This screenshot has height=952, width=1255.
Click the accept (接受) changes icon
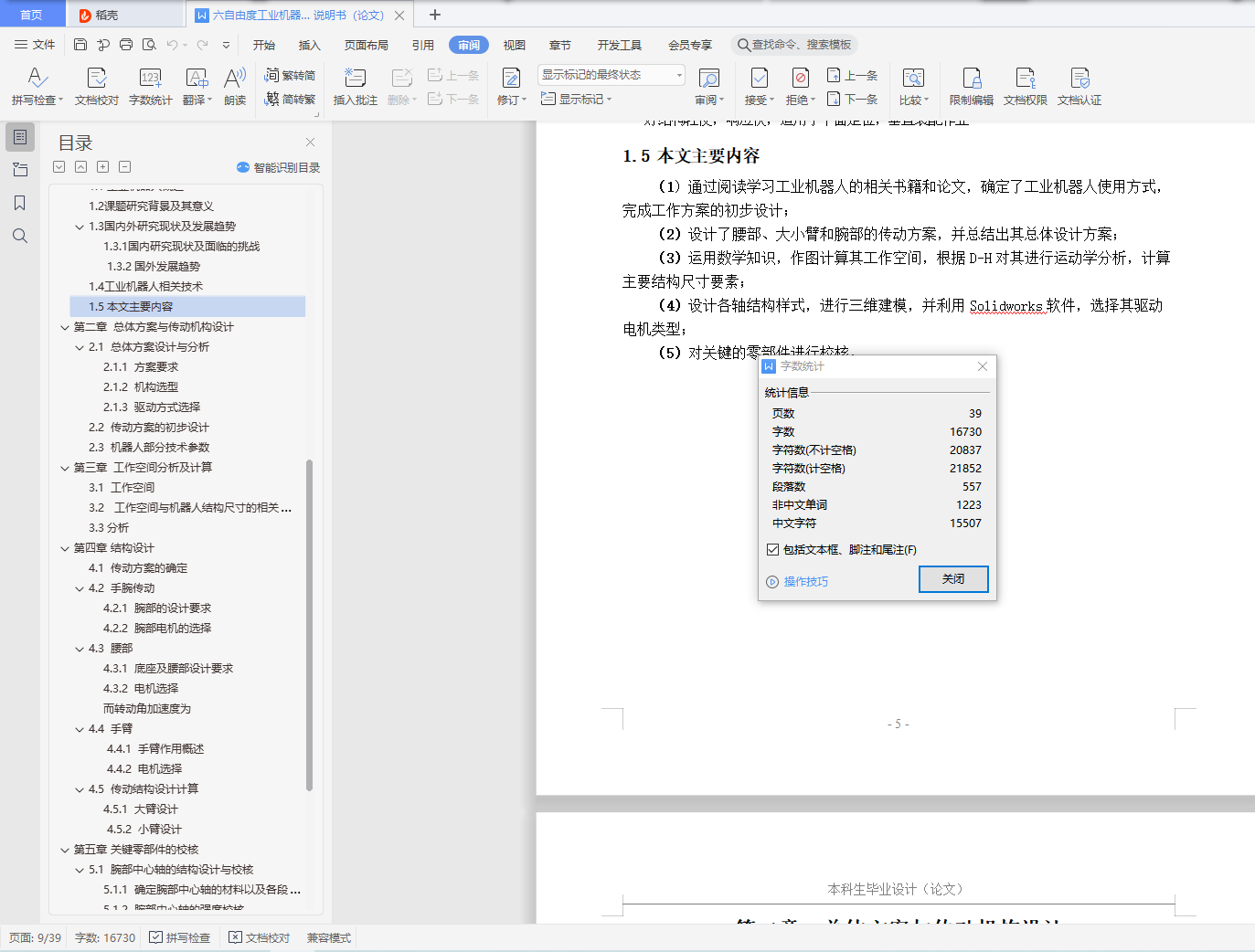pos(759,79)
